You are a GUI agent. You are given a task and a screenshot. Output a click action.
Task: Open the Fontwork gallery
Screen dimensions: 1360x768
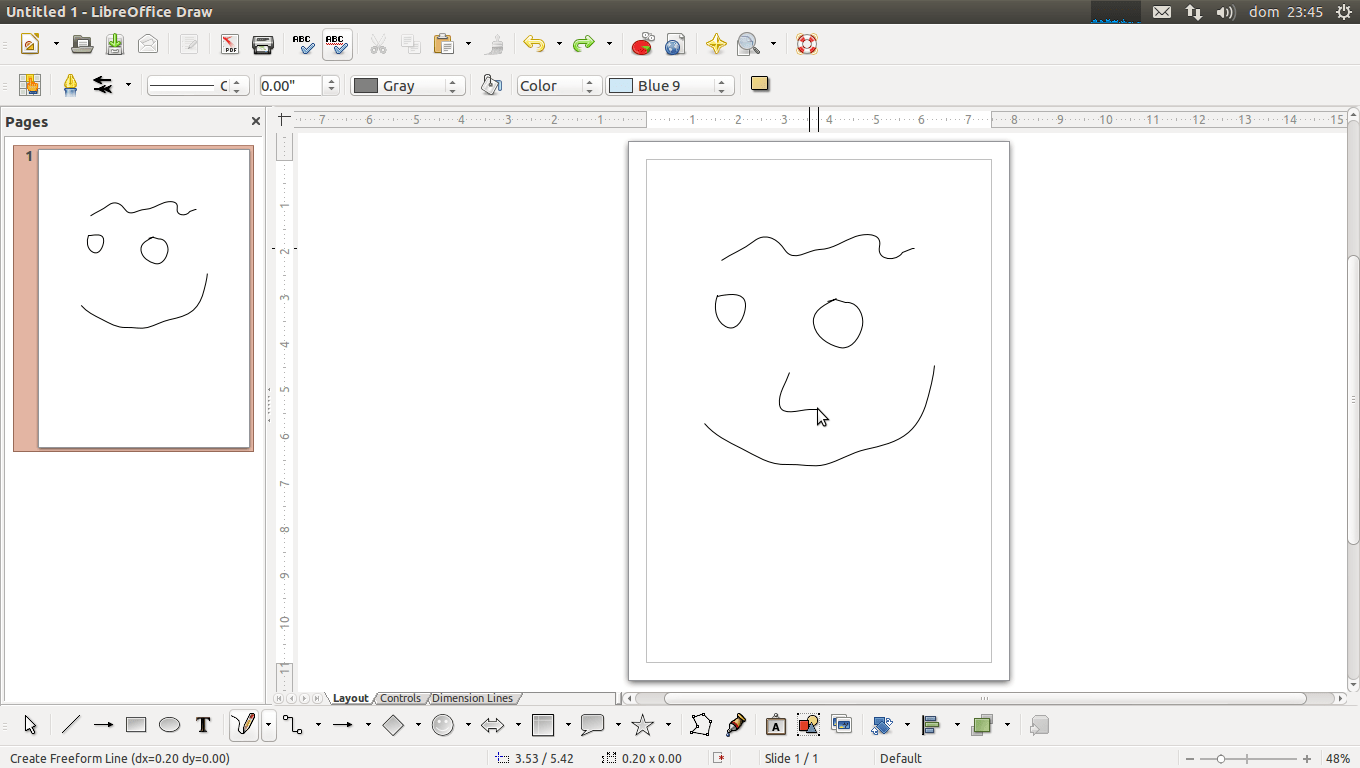click(x=775, y=724)
